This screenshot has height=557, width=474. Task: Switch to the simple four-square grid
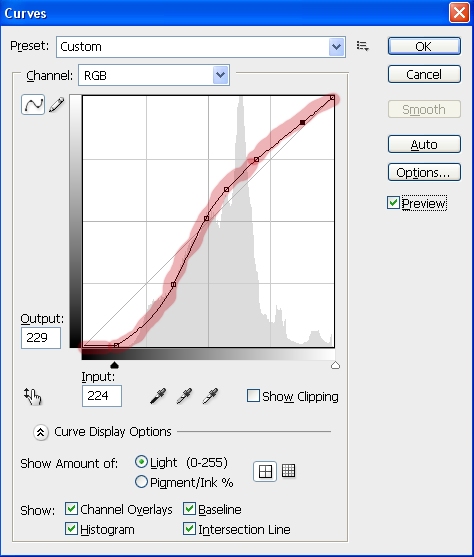(265, 471)
